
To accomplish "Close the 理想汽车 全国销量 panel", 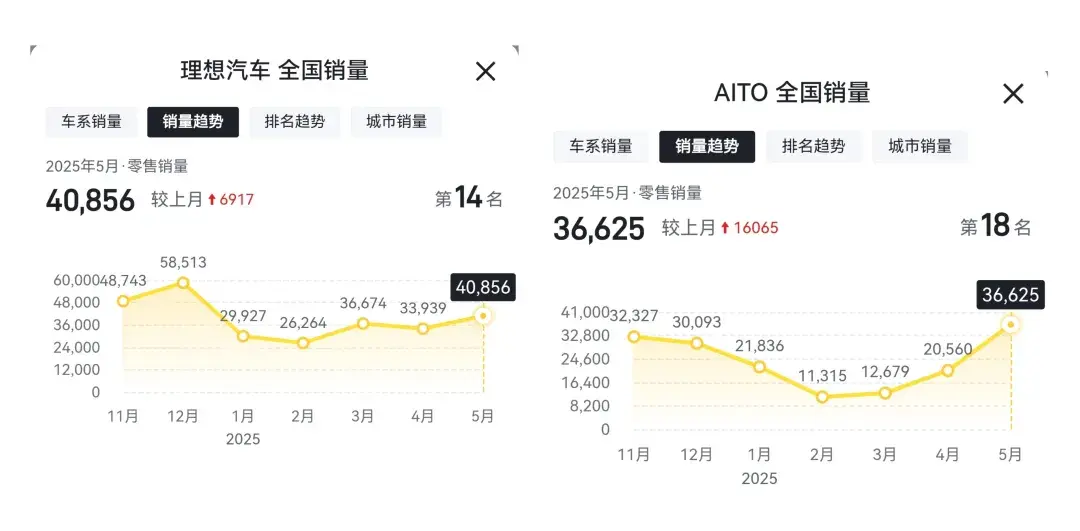I will click(x=486, y=71).
